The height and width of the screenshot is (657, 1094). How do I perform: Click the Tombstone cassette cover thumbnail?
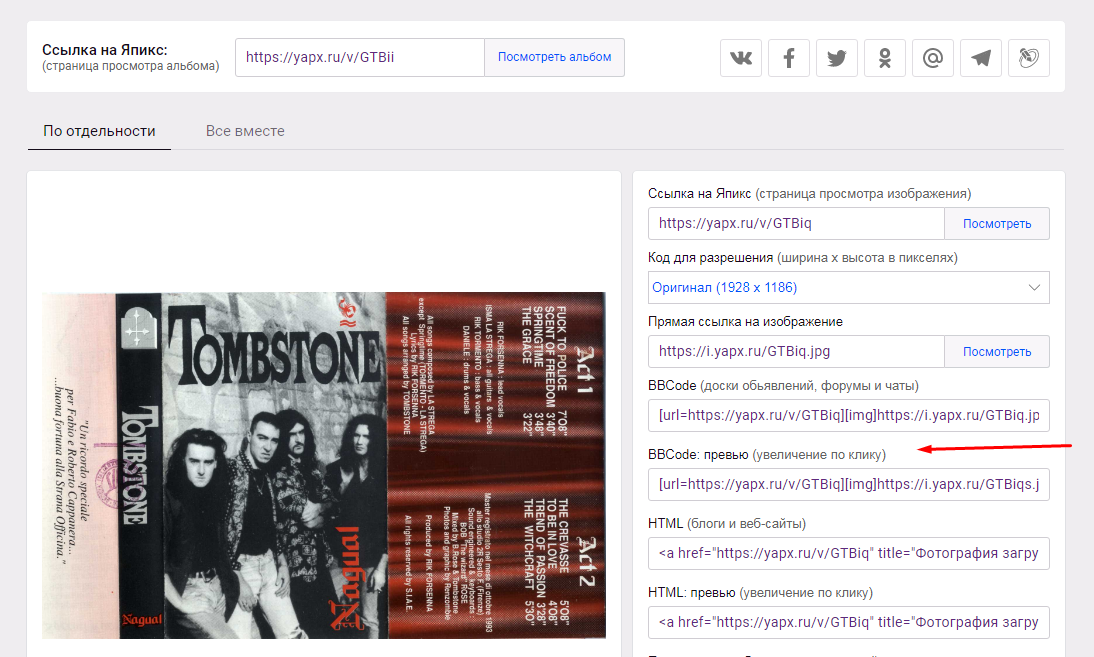(324, 465)
